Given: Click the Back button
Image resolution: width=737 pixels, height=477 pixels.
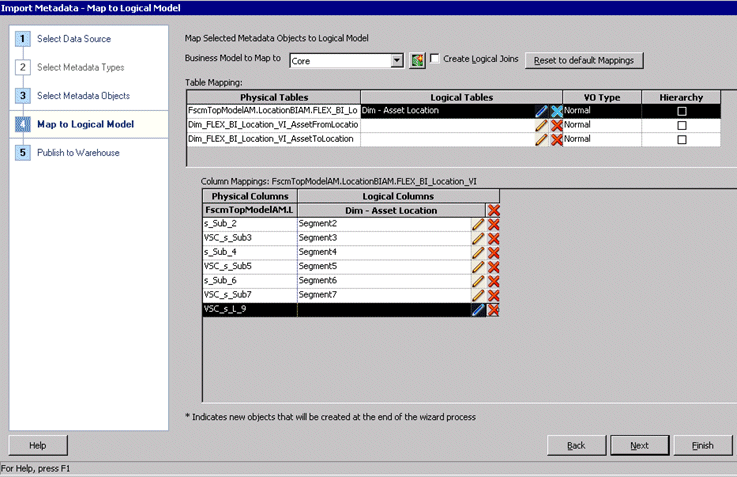Looking at the screenshot, I should (x=576, y=445).
